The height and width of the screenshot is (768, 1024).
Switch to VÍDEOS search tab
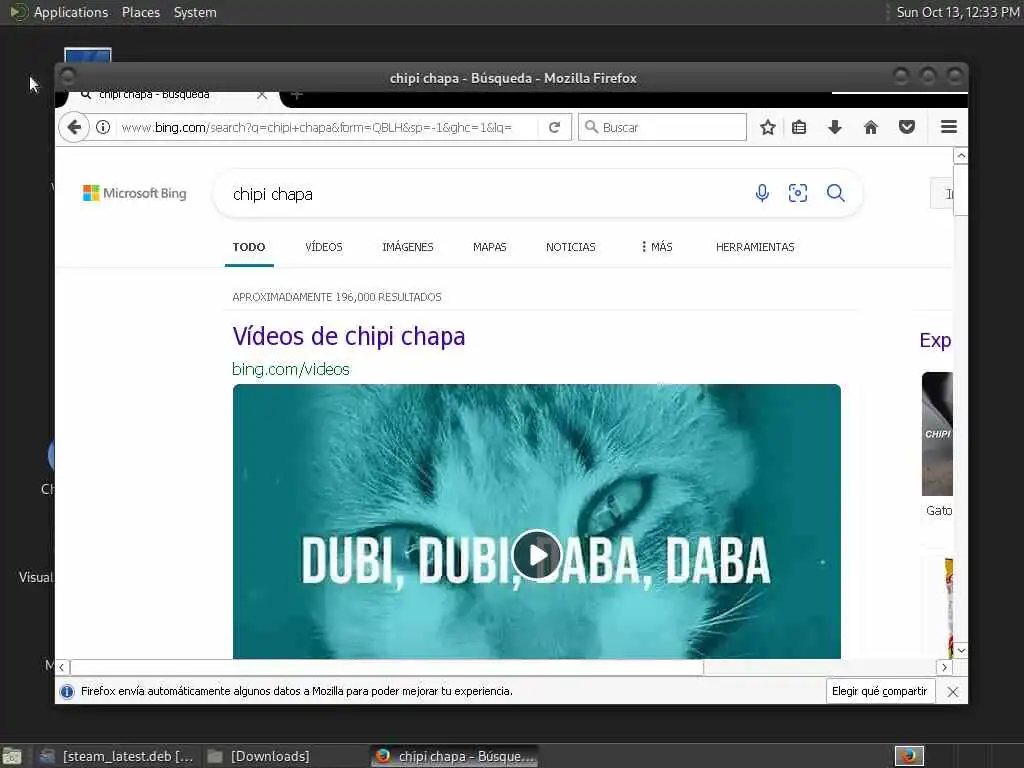point(323,247)
